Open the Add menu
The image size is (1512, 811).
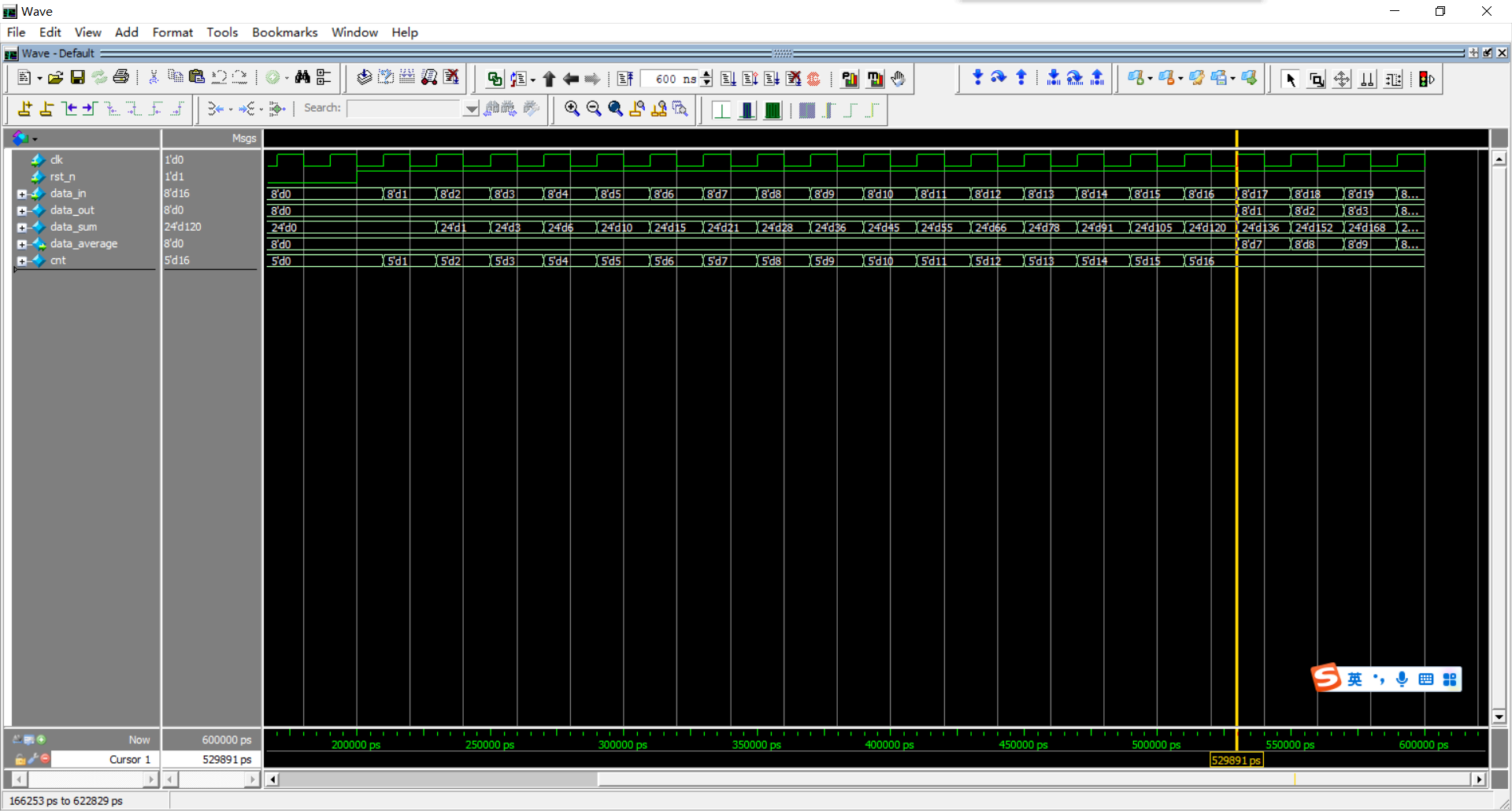coord(126,32)
